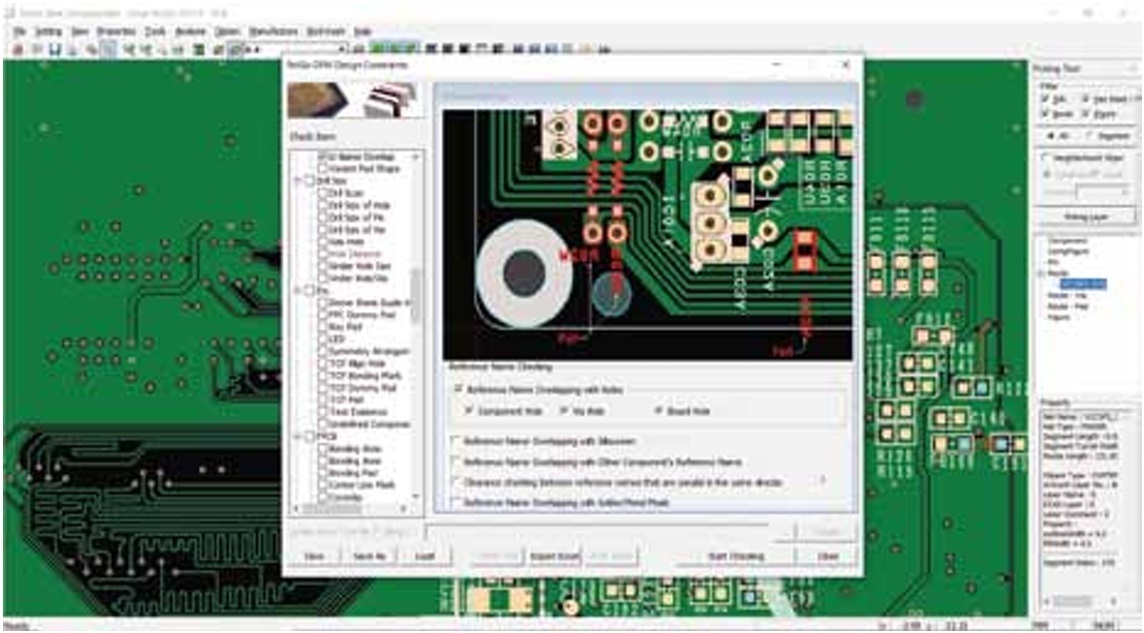This screenshot has width=1144, height=633.
Task: Click the stacked boards thumbnail in the dialog
Action: (x=381, y=101)
